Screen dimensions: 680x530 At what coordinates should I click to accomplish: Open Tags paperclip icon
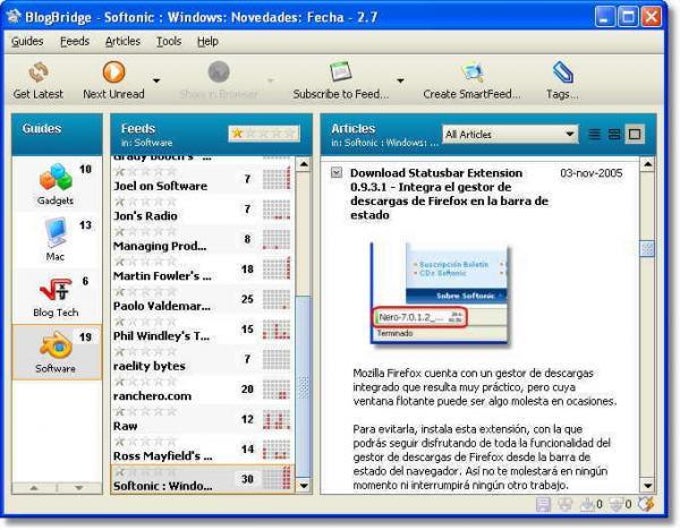pyautogui.click(x=563, y=72)
